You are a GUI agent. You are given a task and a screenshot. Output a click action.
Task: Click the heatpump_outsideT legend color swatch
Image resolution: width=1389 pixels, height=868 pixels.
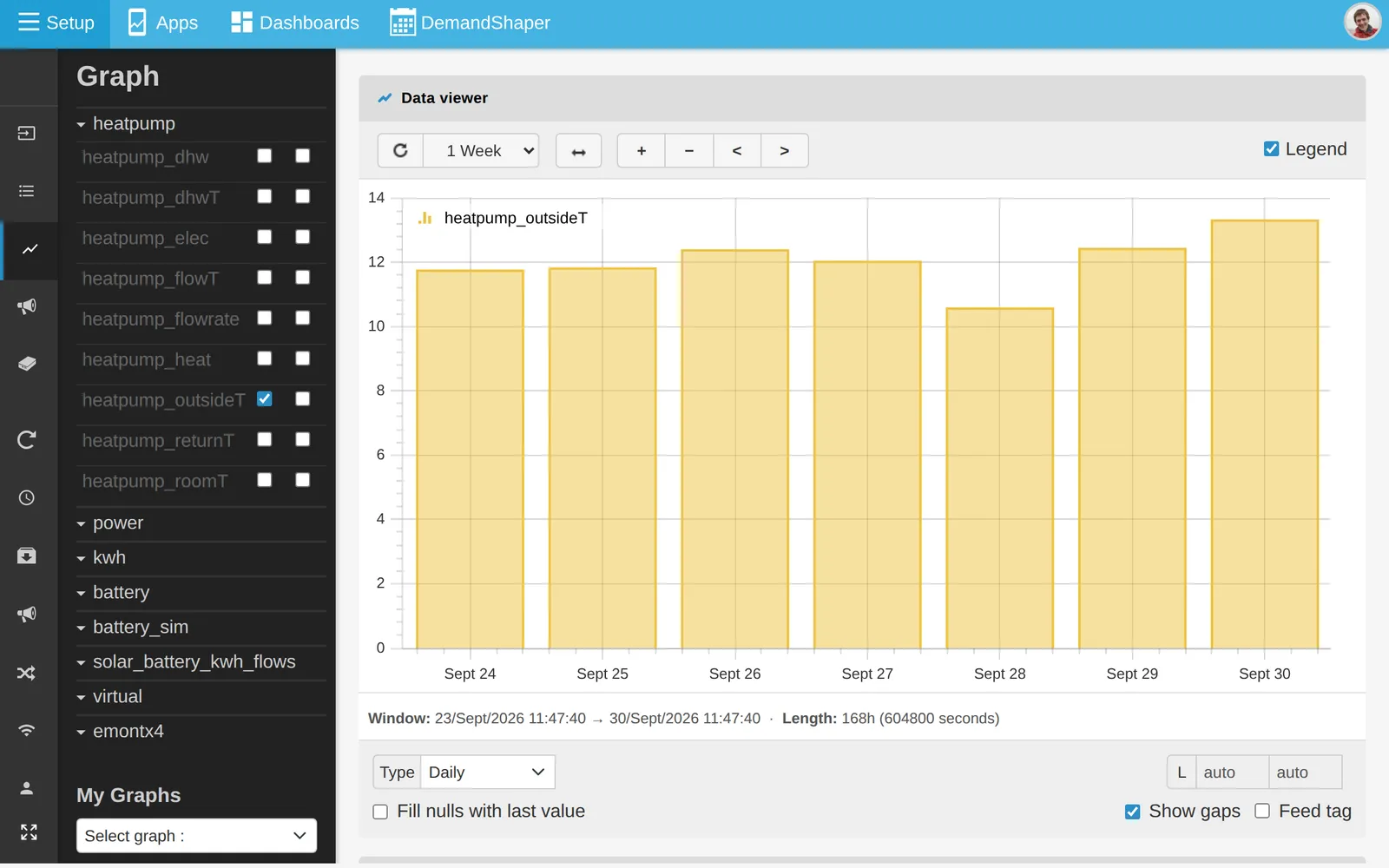425,219
